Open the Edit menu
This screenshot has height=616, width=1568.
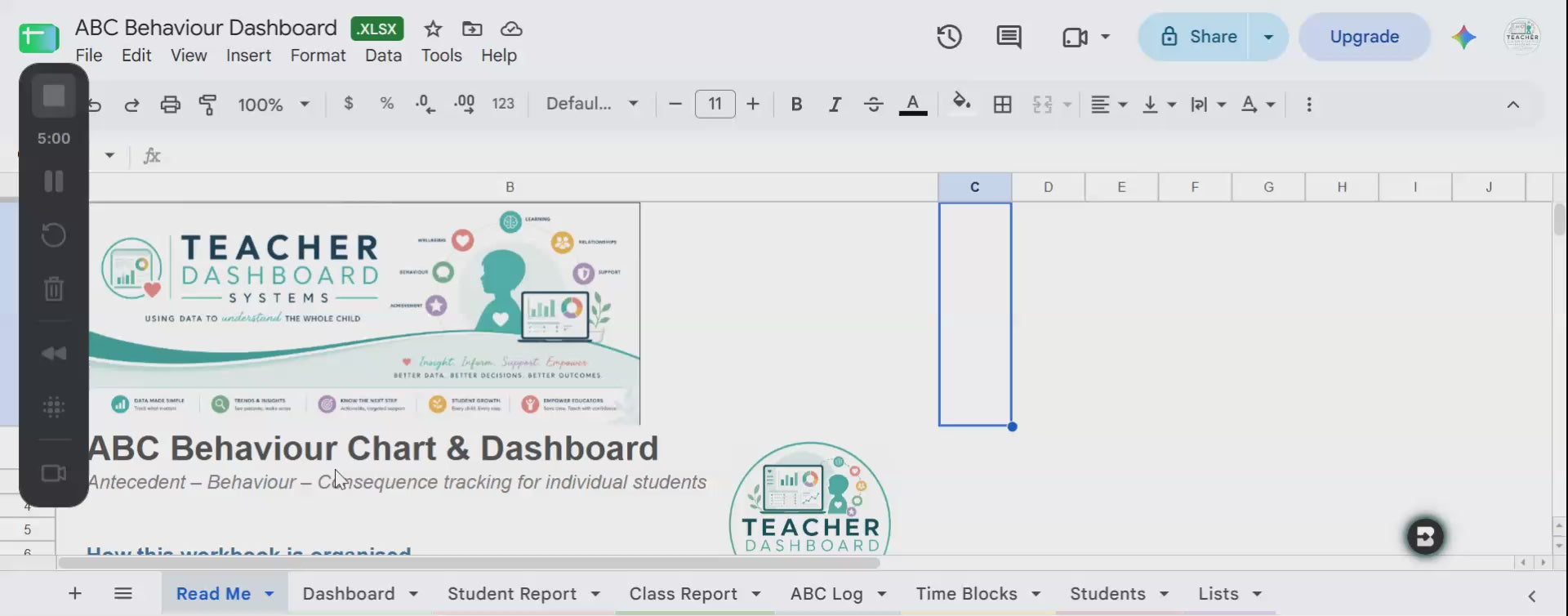click(x=136, y=56)
